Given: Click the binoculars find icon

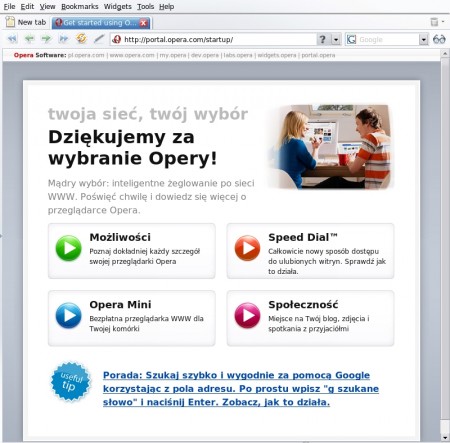Looking at the screenshot, I should pyautogui.click(x=439, y=39).
